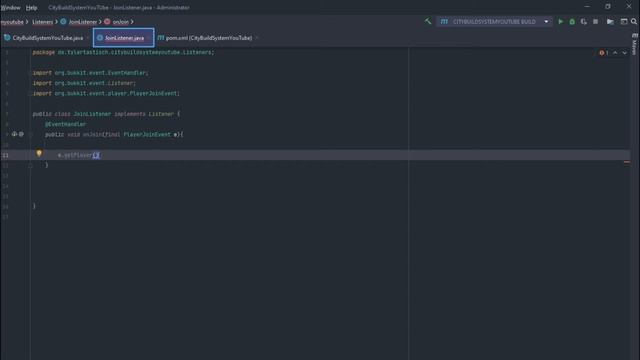
Task: Click the red error stripe mark on scrollbar
Action: tap(627, 162)
